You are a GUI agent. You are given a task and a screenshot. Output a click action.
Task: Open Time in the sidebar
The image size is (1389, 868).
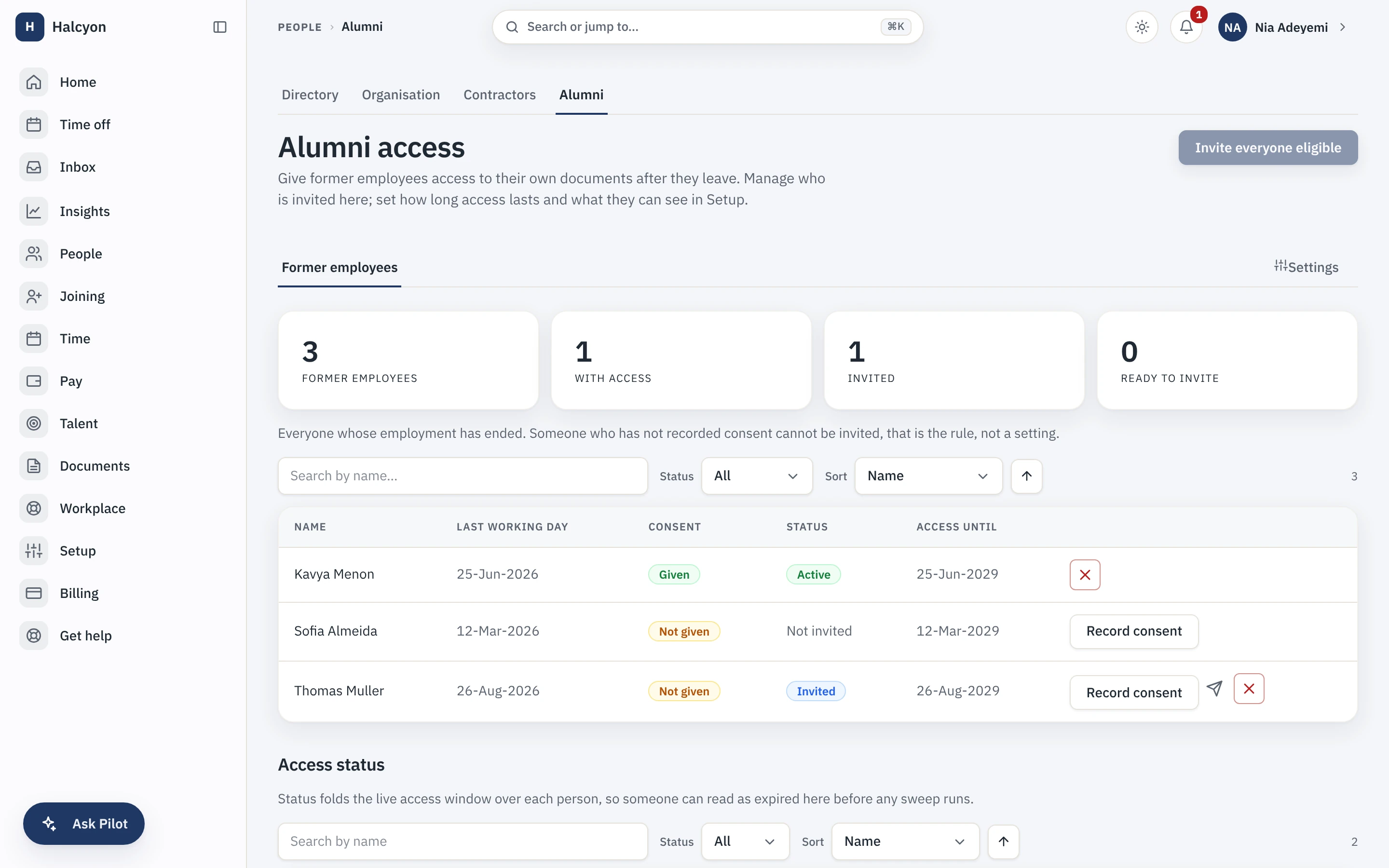pyautogui.click(x=123, y=339)
